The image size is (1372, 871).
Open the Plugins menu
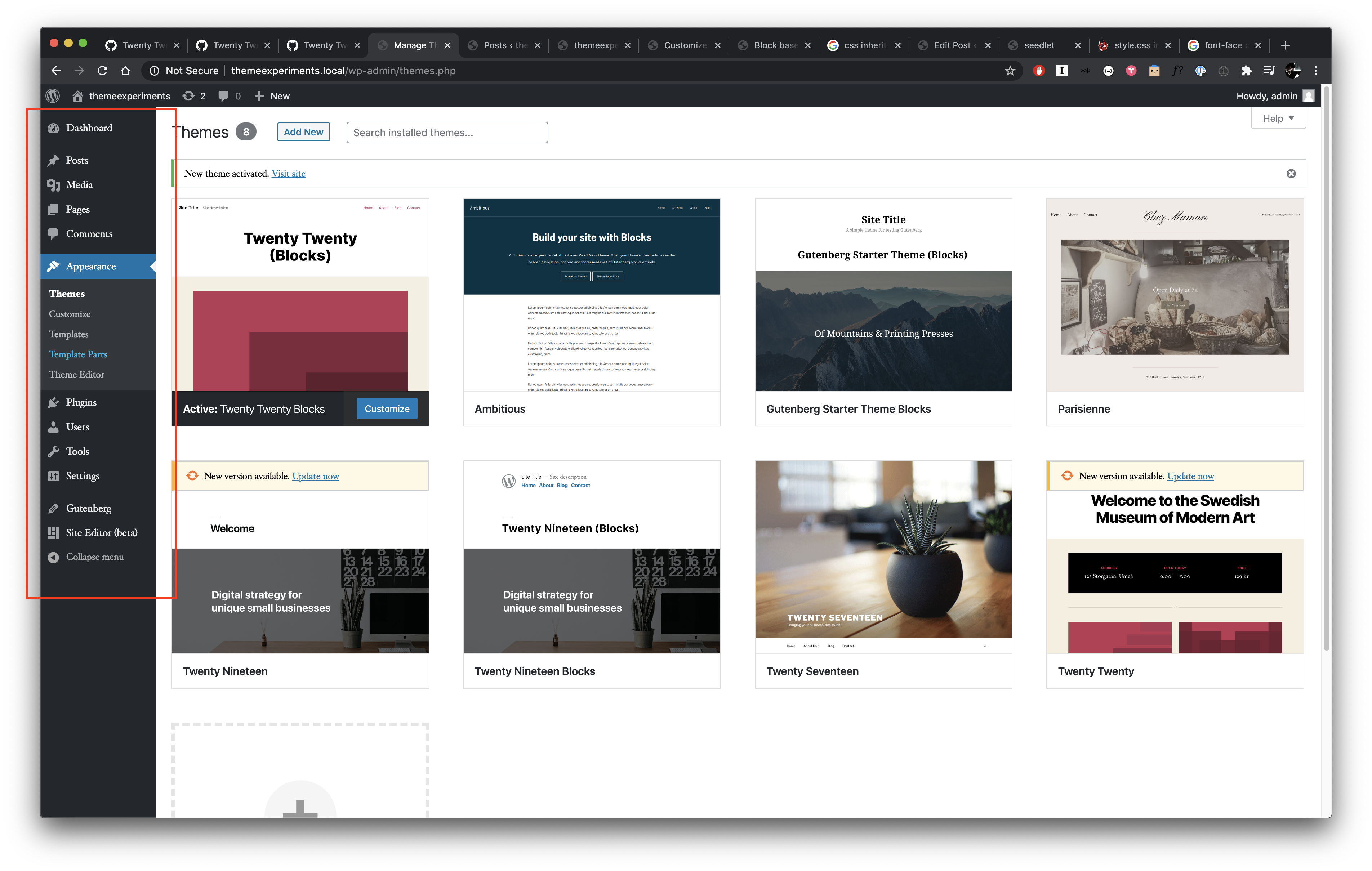(x=98, y=403)
